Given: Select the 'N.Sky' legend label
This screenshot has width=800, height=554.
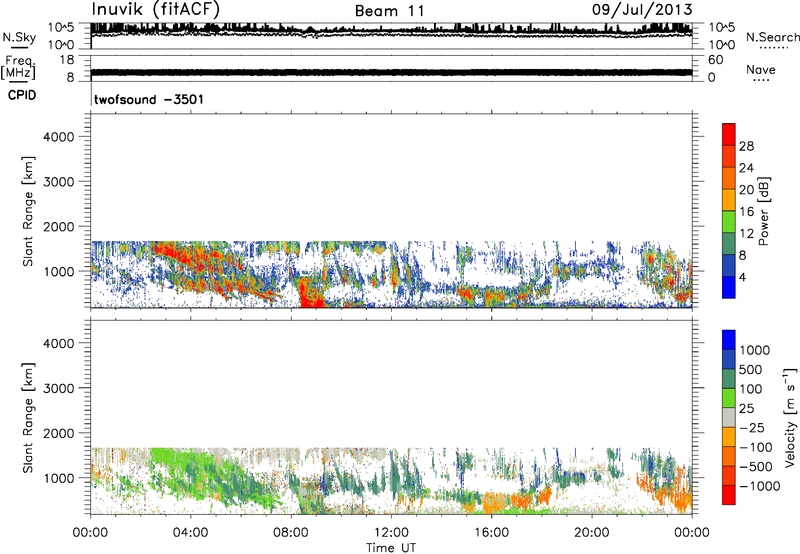Looking at the screenshot, I should 19,37.
